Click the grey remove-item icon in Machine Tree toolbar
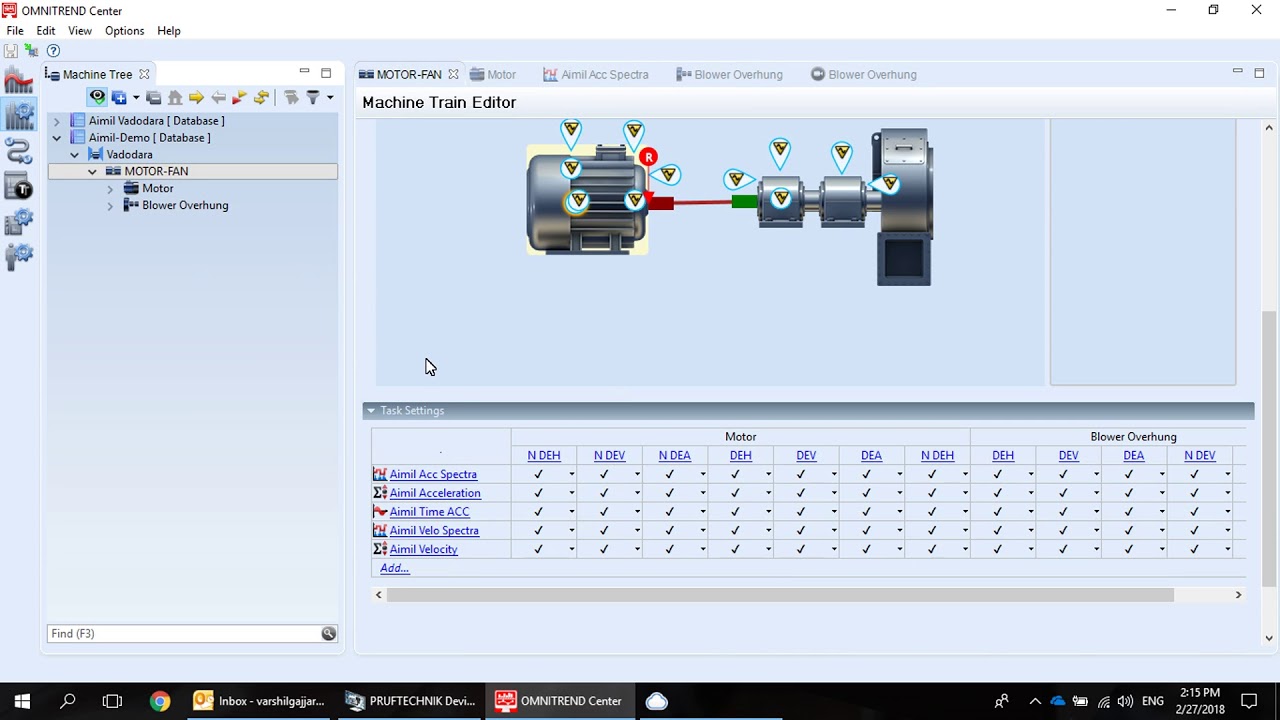The width and height of the screenshot is (1280, 720). (153, 97)
